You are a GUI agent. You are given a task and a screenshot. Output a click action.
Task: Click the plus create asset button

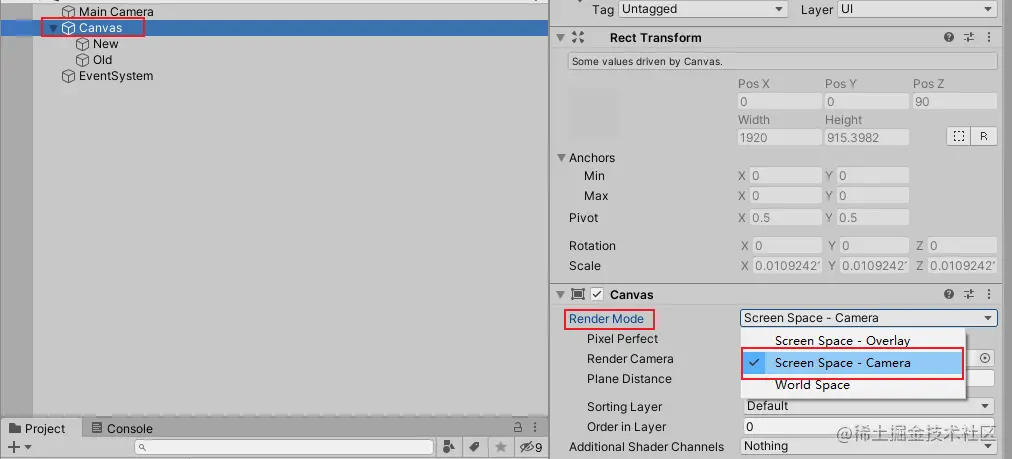click(13, 447)
